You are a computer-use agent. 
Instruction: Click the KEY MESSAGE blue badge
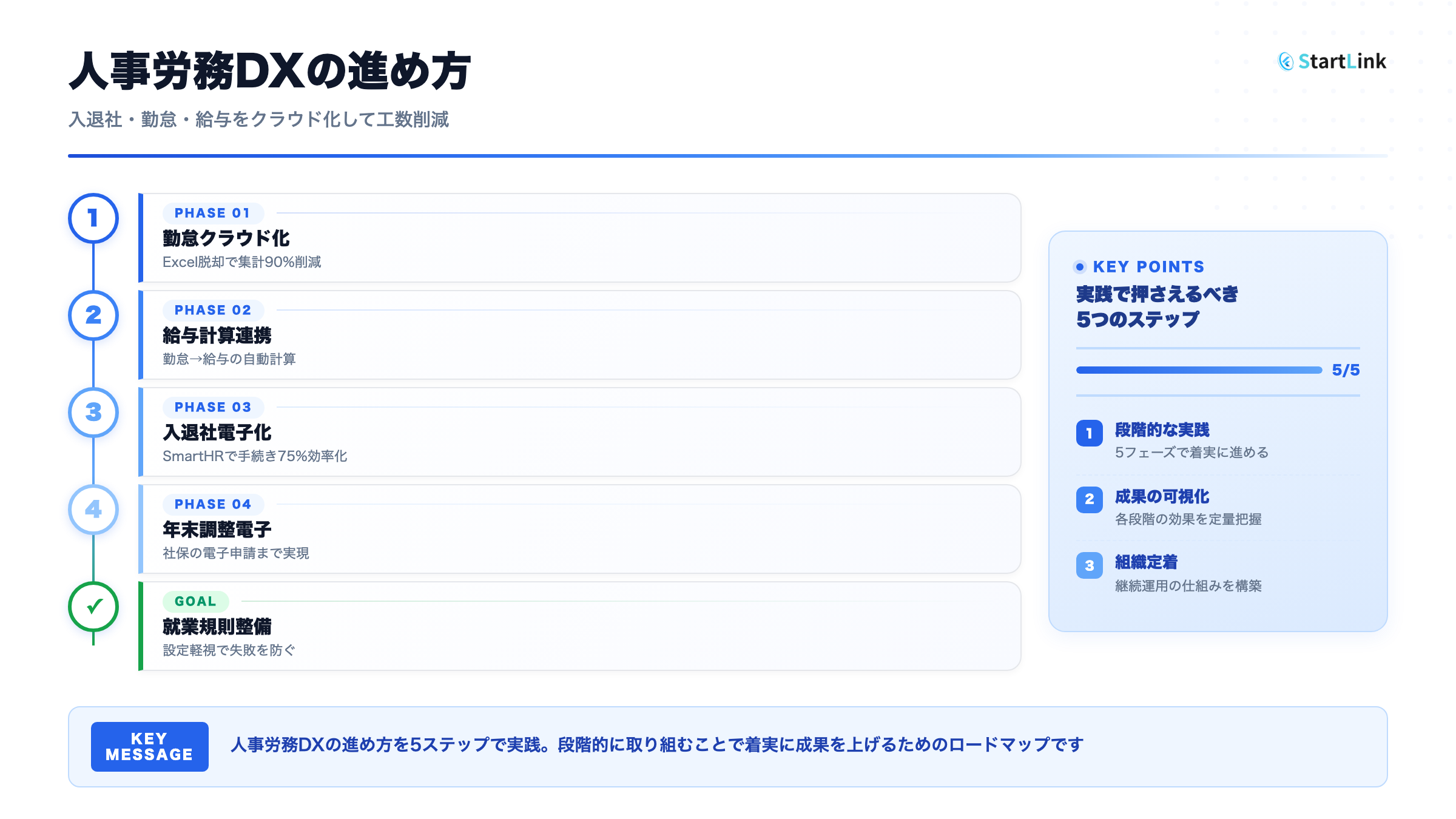pos(149,747)
